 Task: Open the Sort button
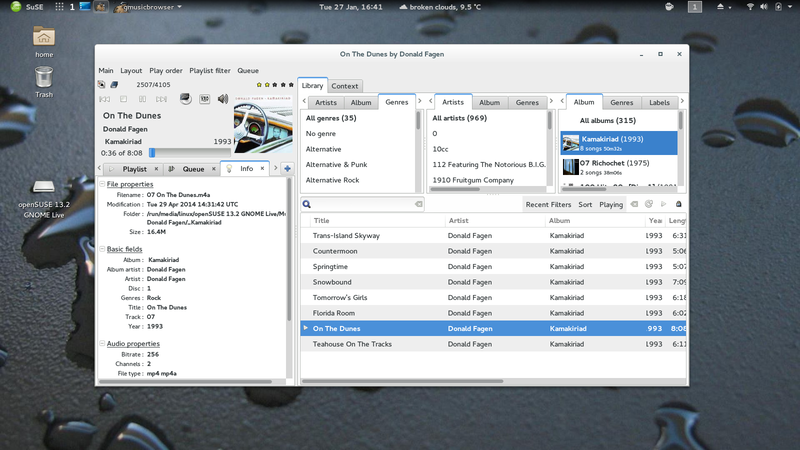click(x=585, y=205)
